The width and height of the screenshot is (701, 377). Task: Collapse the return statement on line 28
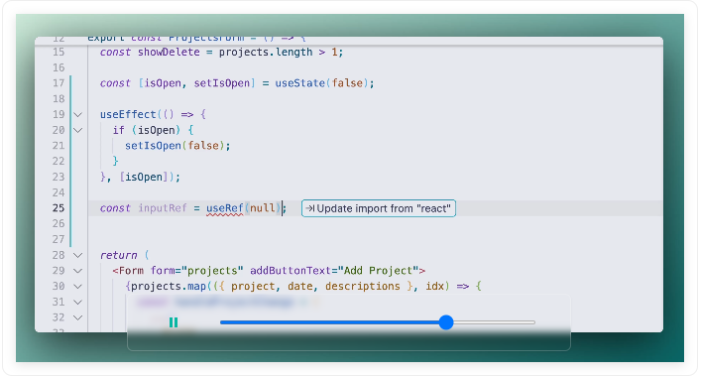click(78, 255)
